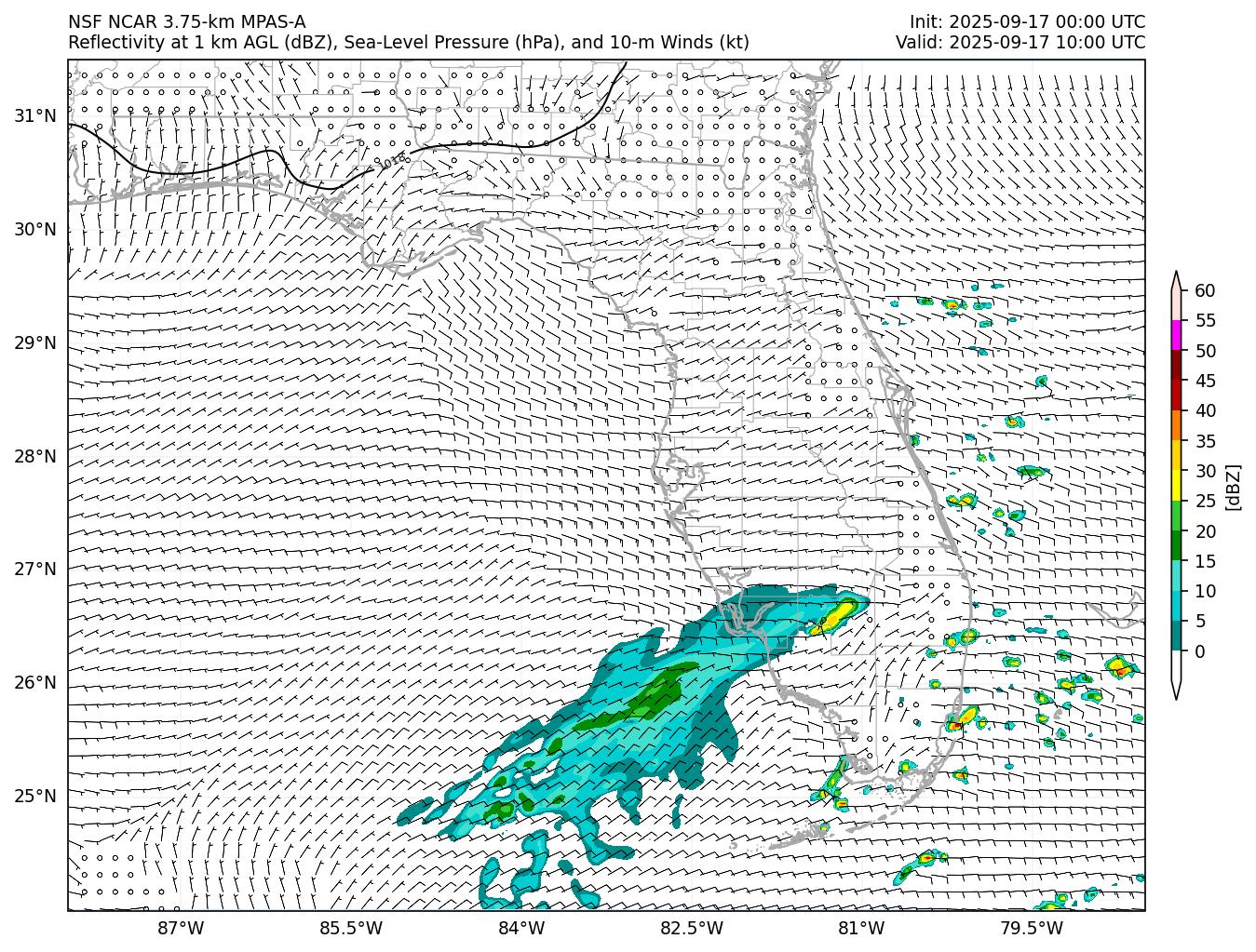
Task: Click the colorbar's top extend arrow
Action: [1176, 280]
